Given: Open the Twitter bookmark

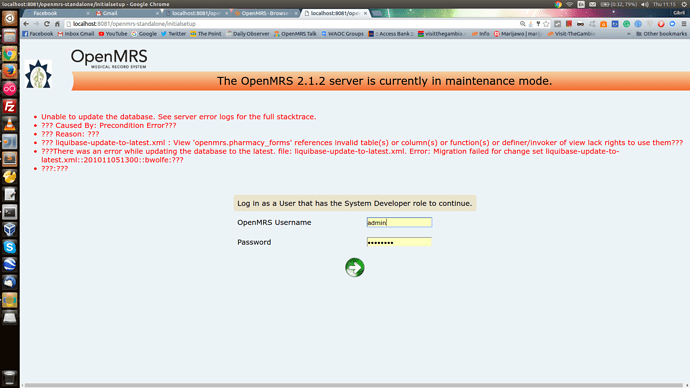Looking at the screenshot, I should tap(173, 33).
